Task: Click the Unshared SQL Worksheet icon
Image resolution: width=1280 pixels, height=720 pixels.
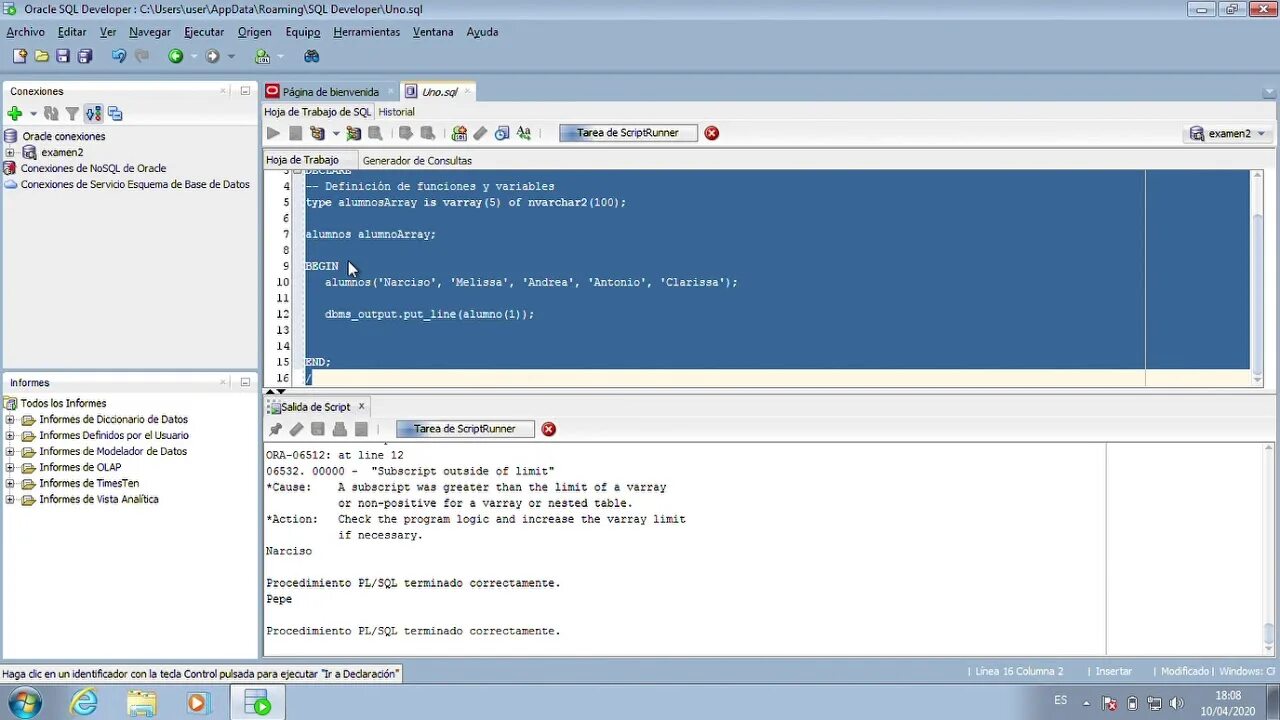Action: pos(459,133)
